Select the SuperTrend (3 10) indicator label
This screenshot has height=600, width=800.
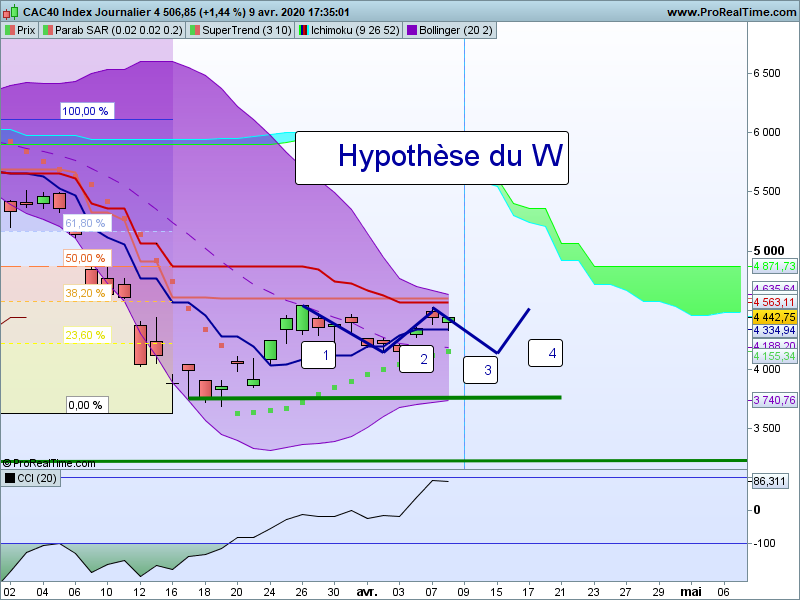(240, 30)
